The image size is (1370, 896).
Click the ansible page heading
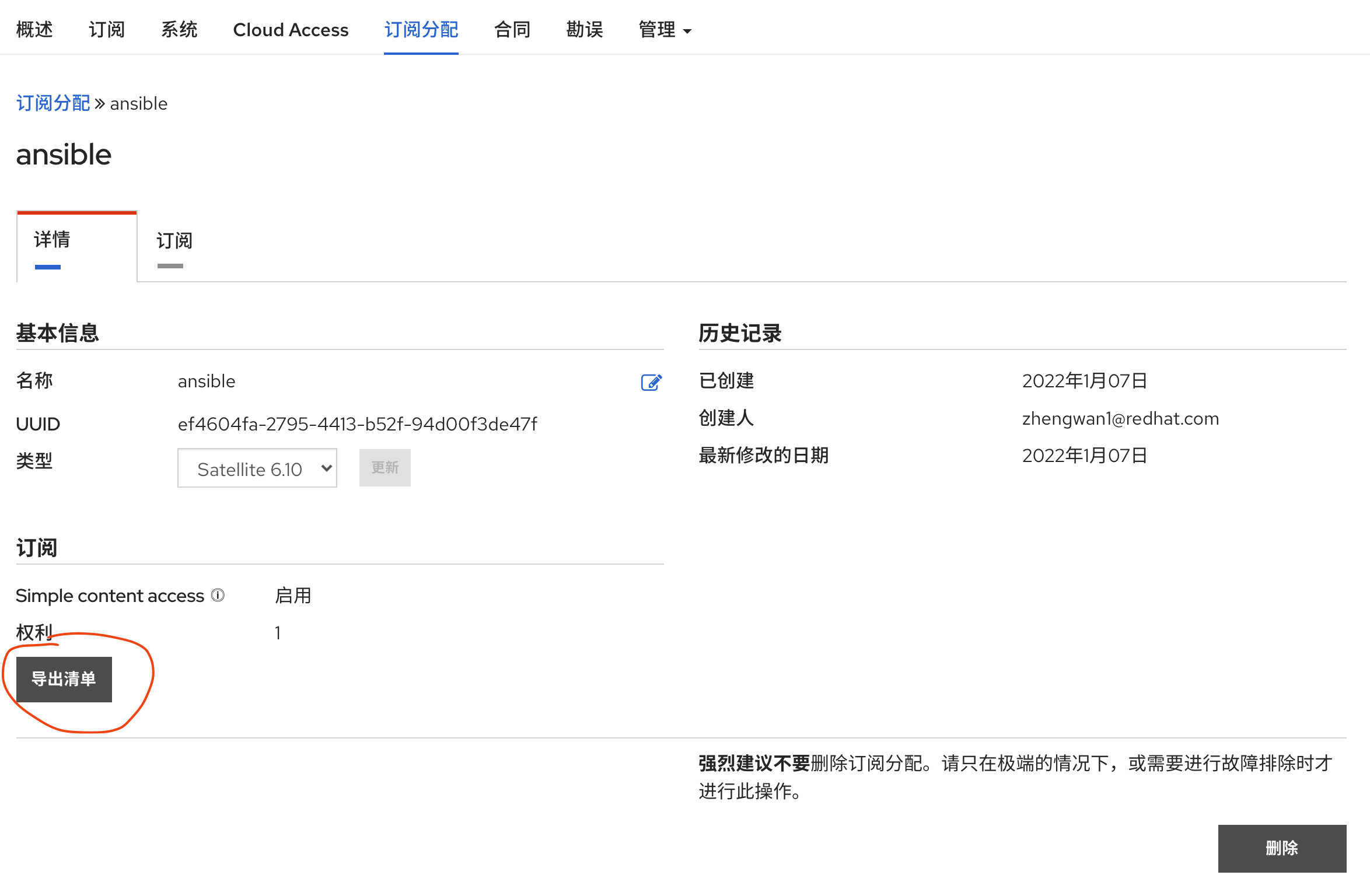(64, 155)
